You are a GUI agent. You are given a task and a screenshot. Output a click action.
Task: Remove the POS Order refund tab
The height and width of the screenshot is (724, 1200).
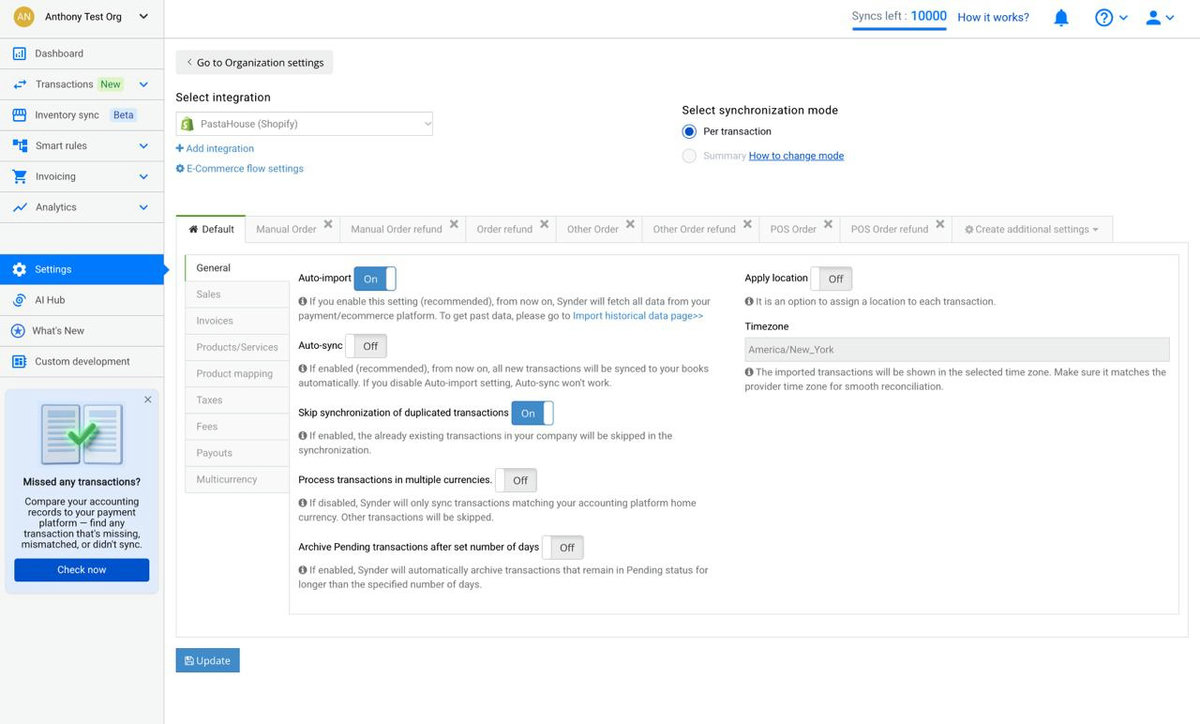coord(940,225)
